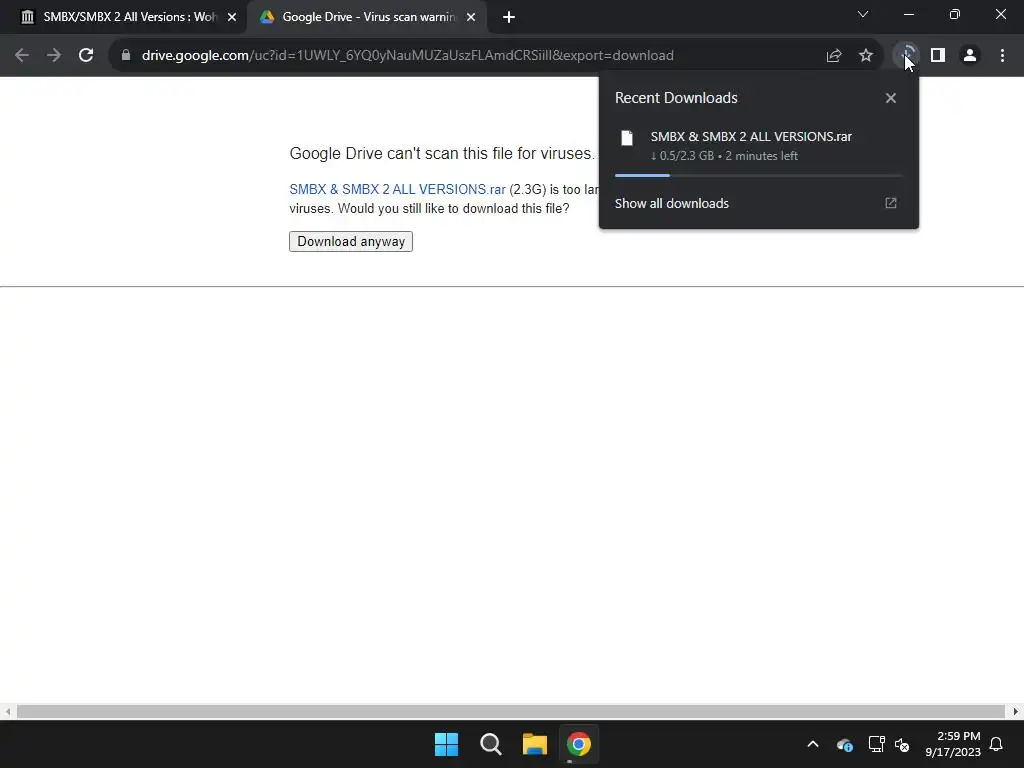This screenshot has width=1024, height=768.
Task: Open the clock and date 2:59 PM
Action: 953,744
